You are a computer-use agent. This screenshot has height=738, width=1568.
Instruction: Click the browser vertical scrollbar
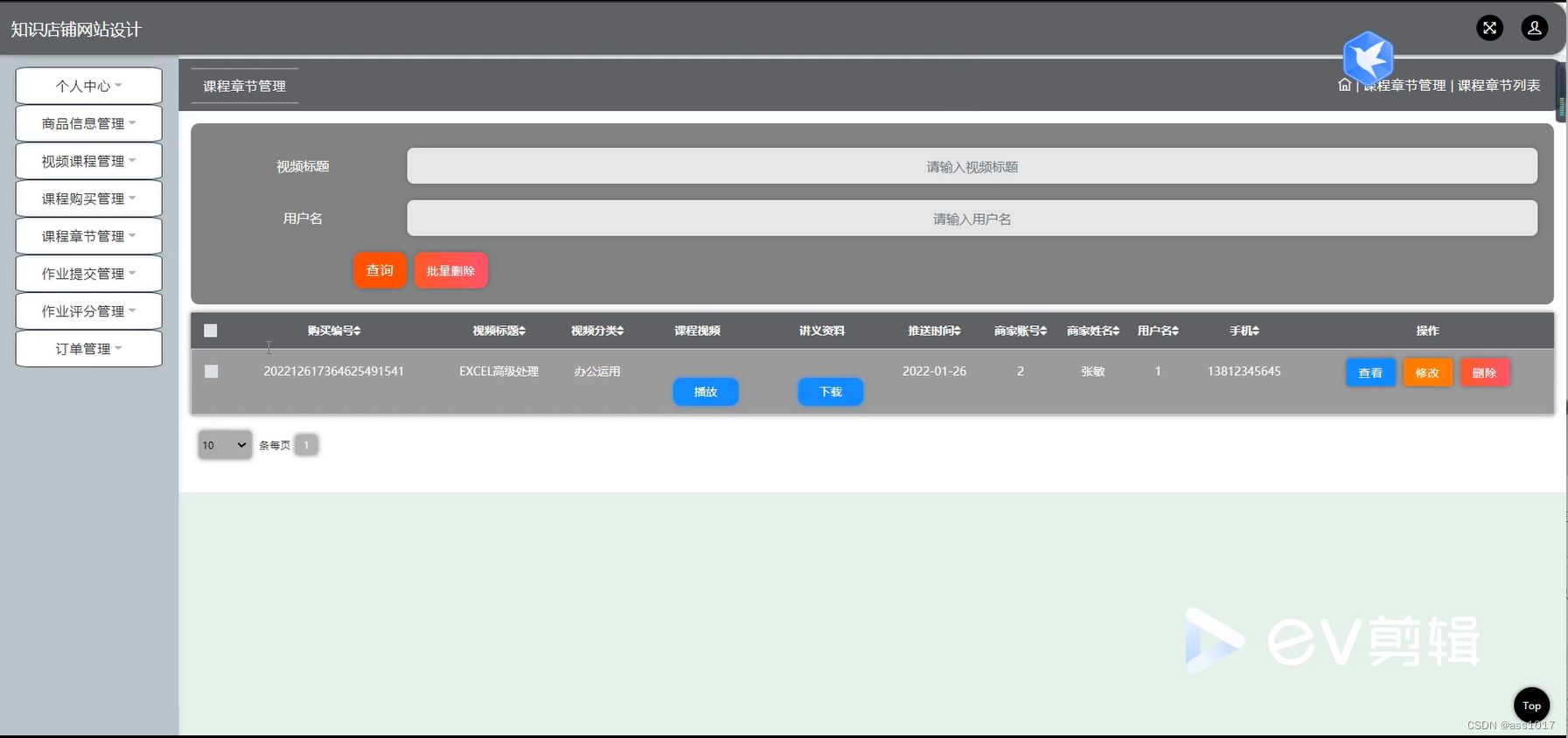click(x=1562, y=92)
